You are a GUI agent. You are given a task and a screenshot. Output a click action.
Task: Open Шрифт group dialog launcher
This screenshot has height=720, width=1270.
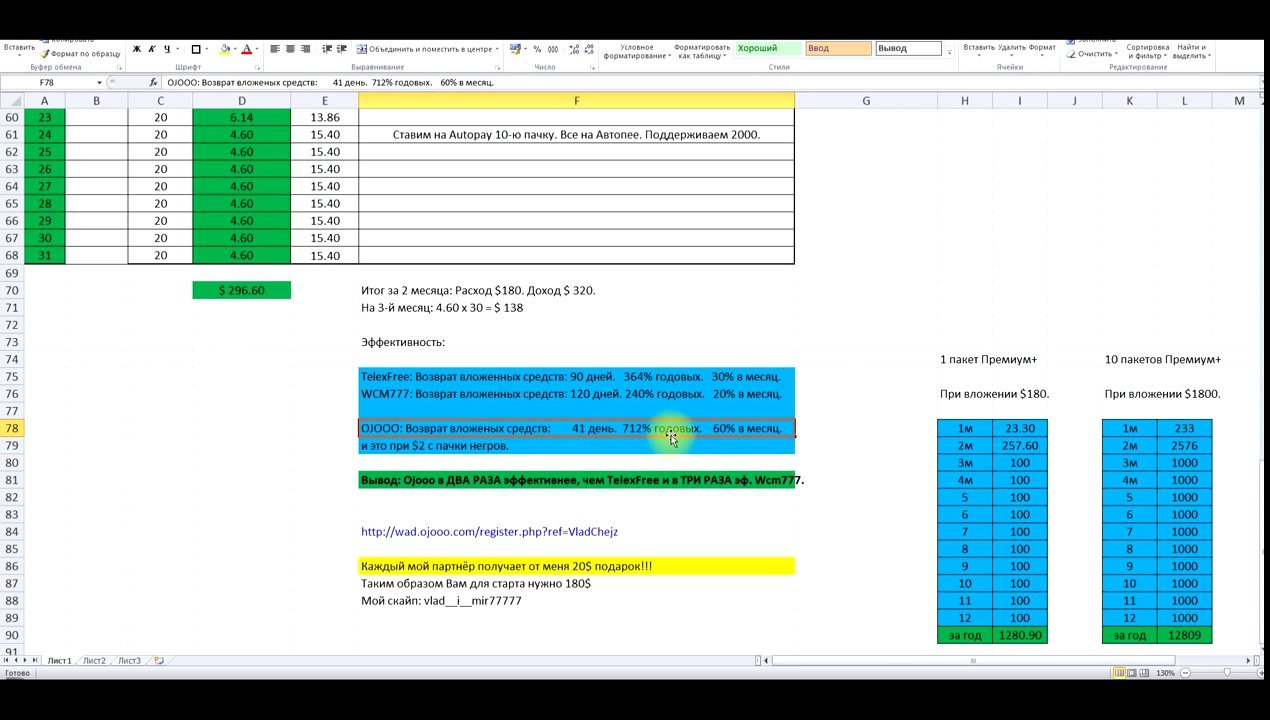click(x=257, y=67)
